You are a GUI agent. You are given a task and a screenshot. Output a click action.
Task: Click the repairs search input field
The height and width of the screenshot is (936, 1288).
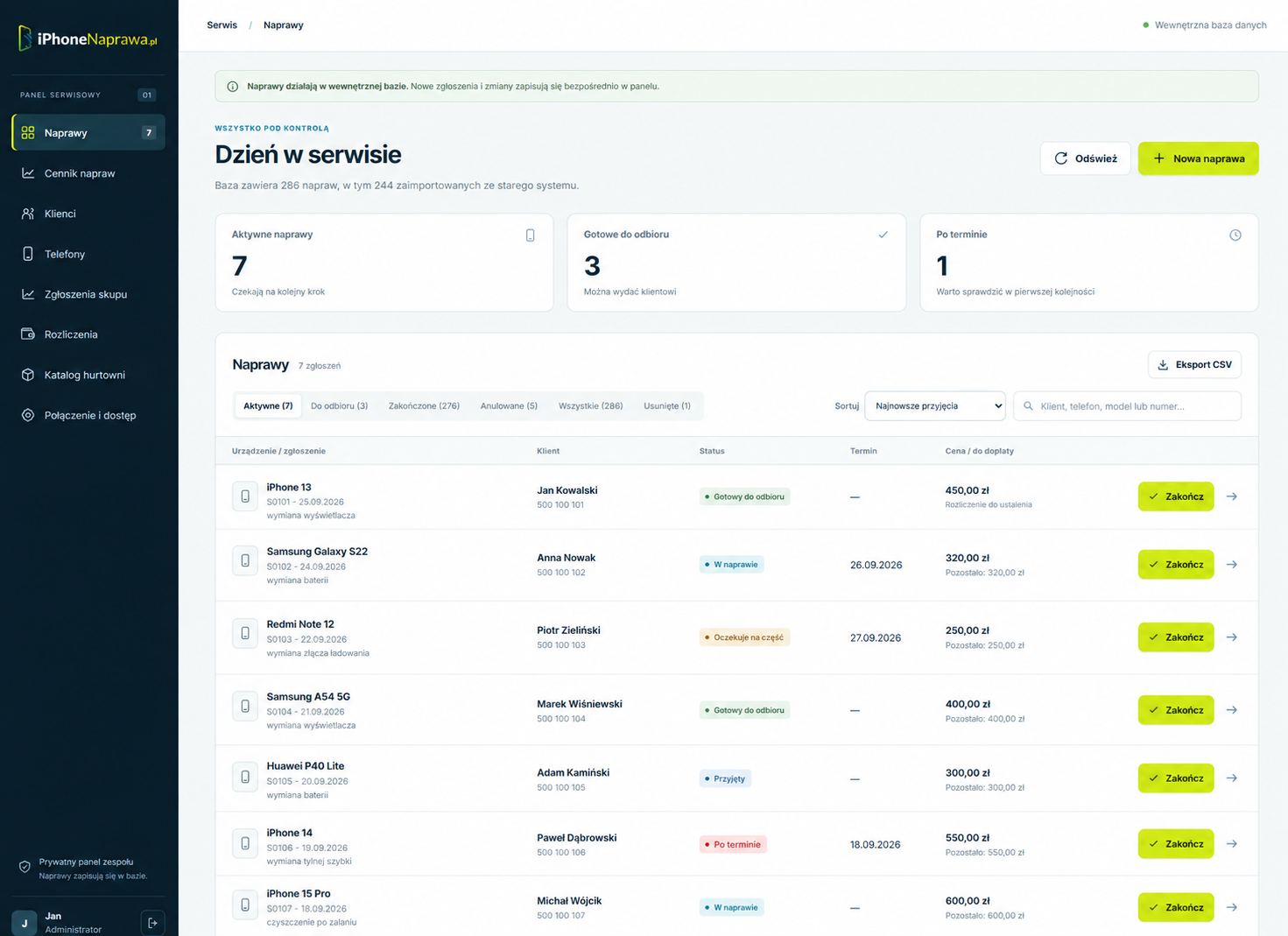(x=1127, y=406)
